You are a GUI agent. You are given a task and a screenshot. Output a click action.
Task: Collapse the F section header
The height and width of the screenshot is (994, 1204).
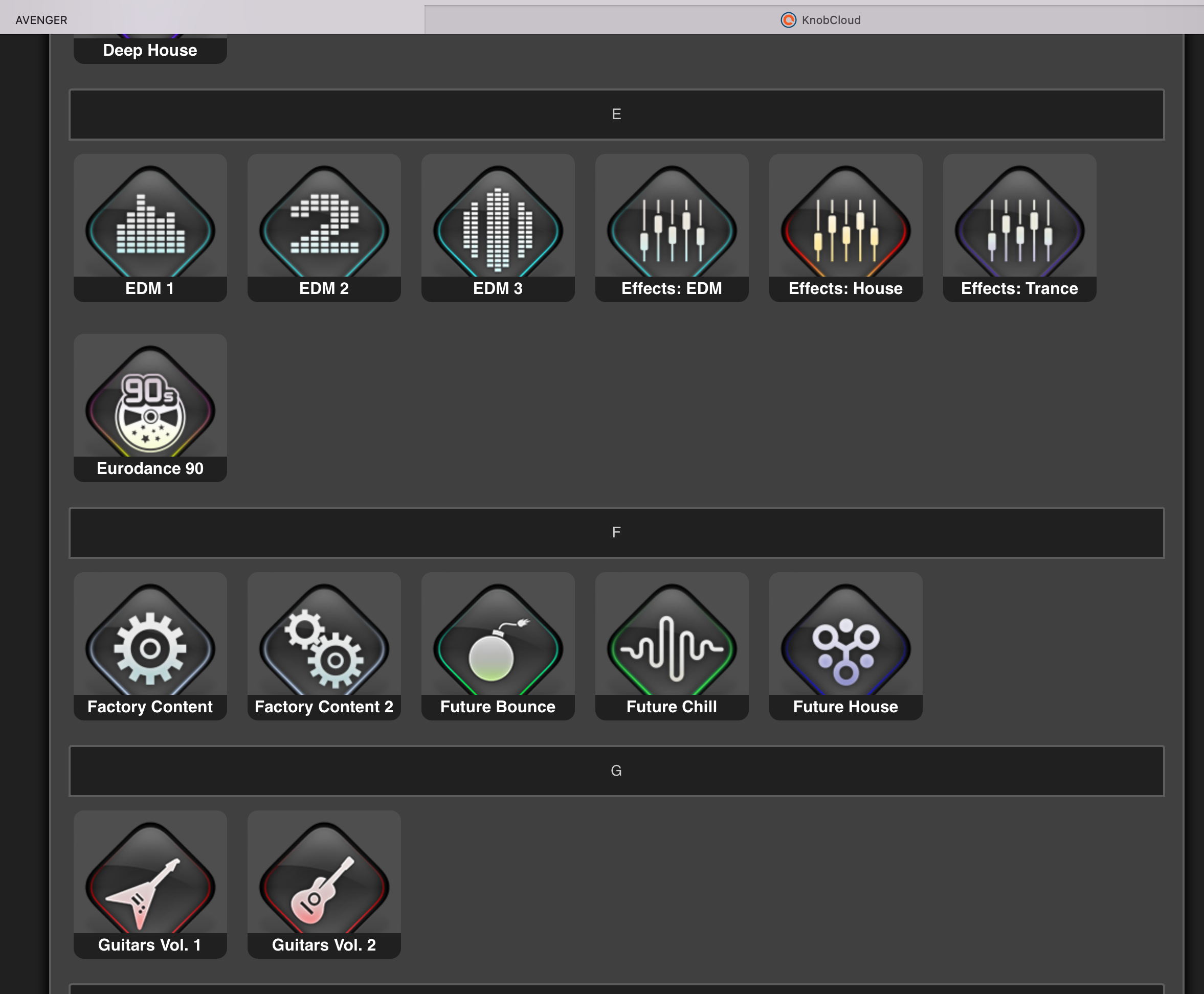click(x=616, y=532)
